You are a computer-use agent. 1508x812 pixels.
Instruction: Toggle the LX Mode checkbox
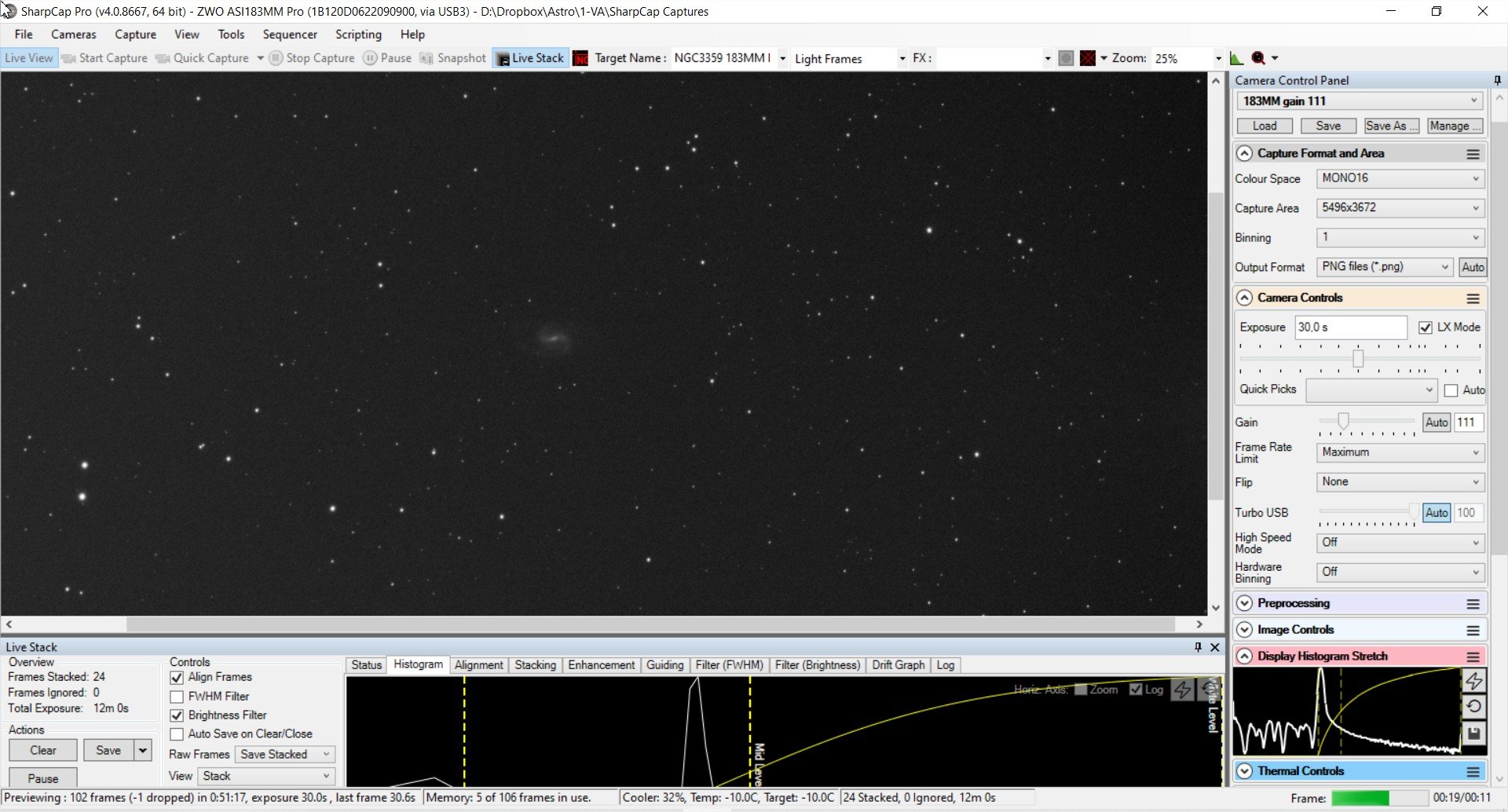1426,327
